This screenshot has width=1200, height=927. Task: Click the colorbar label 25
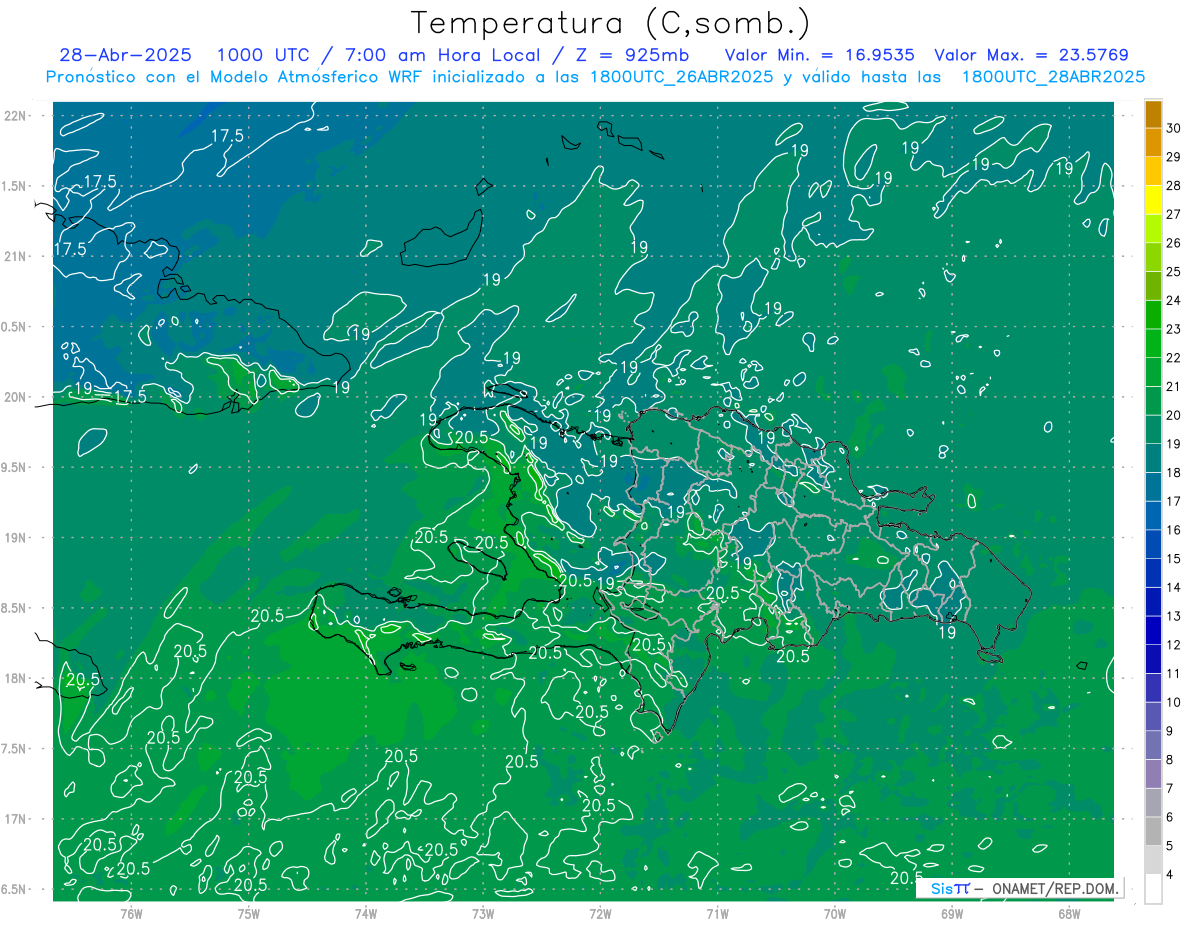1174,272
